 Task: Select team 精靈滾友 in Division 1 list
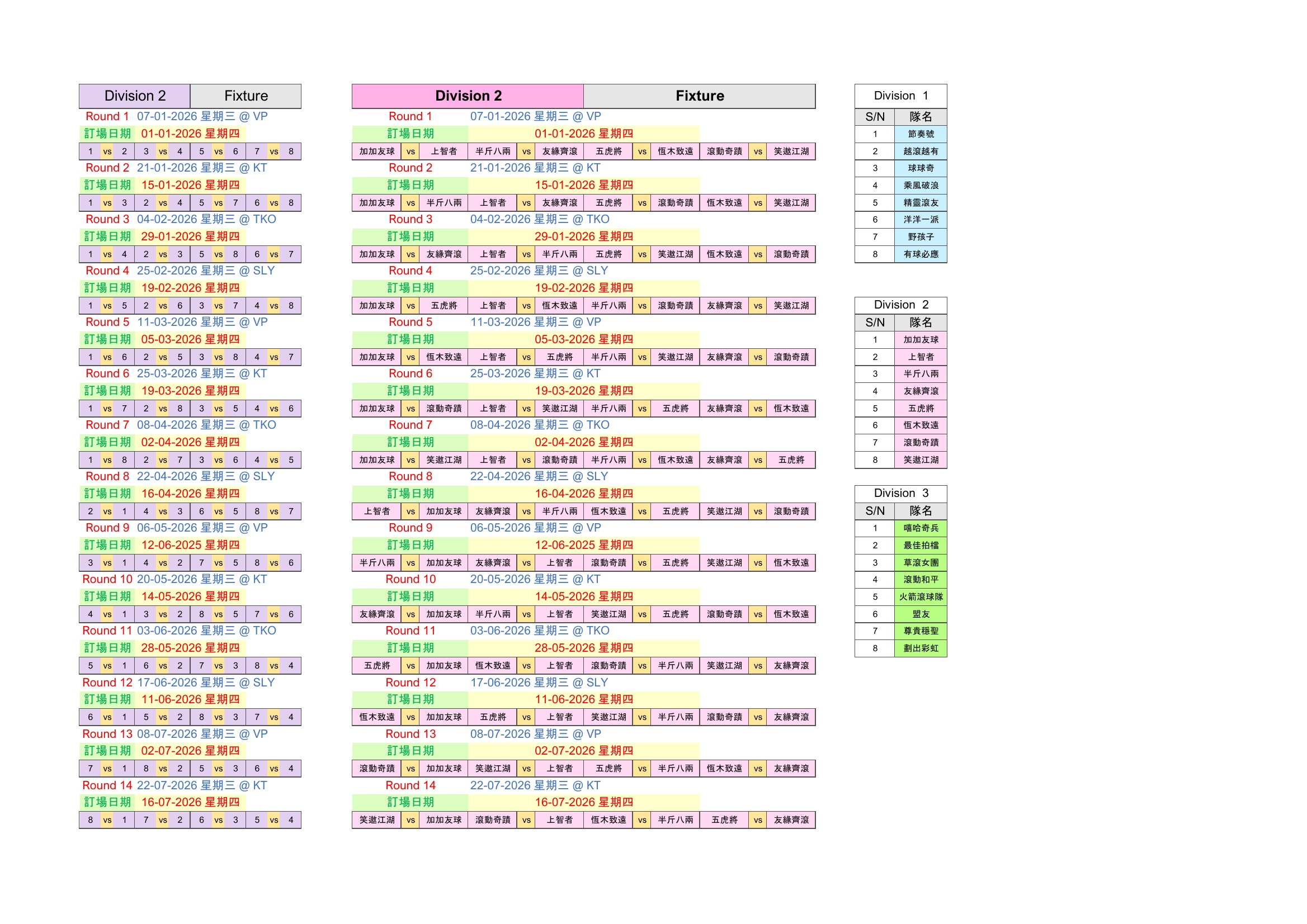(x=921, y=202)
